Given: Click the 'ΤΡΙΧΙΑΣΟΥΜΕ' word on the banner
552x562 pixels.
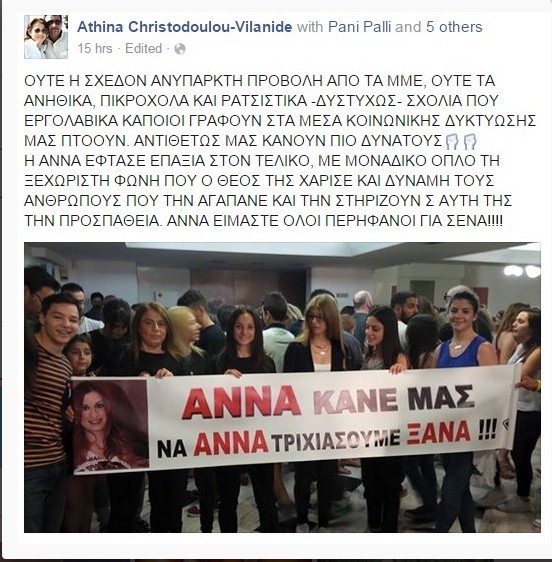Looking at the screenshot, I should coord(336,441).
